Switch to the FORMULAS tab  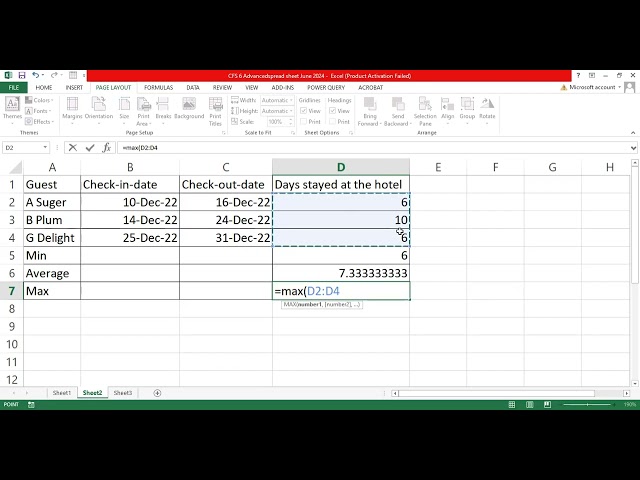click(158, 88)
